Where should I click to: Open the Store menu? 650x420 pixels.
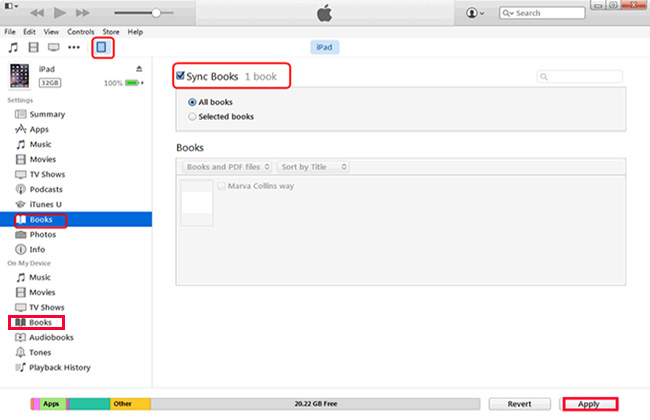111,32
